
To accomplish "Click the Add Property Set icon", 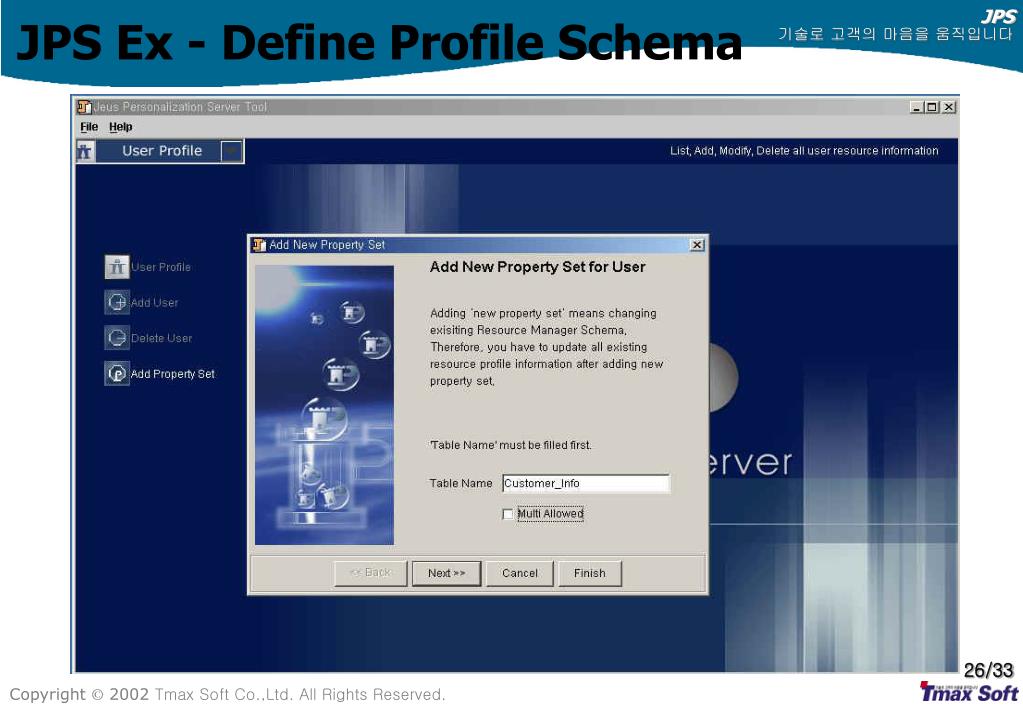I will click(117, 373).
